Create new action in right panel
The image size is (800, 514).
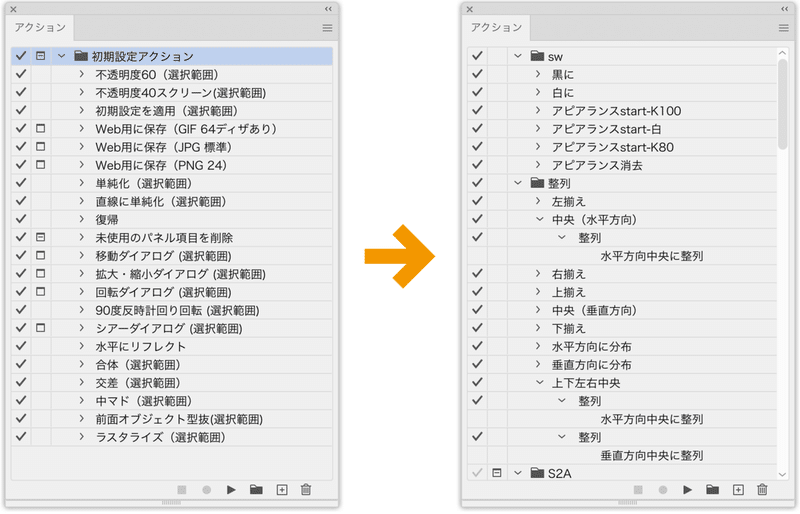pos(738,490)
